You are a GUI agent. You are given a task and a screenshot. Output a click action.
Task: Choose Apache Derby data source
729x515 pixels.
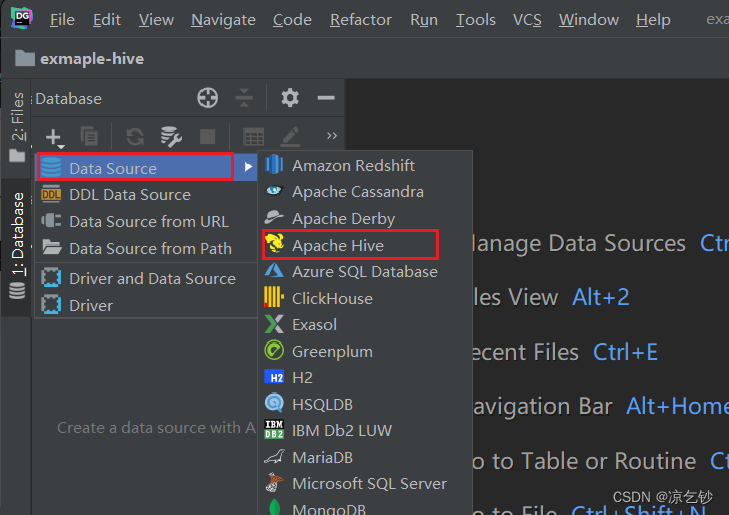point(365,218)
